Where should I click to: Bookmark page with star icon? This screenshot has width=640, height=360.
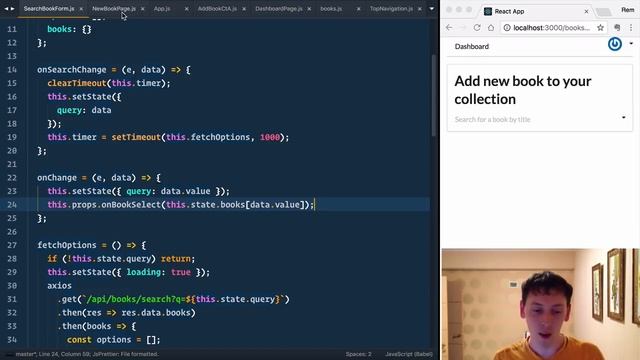(x=600, y=27)
